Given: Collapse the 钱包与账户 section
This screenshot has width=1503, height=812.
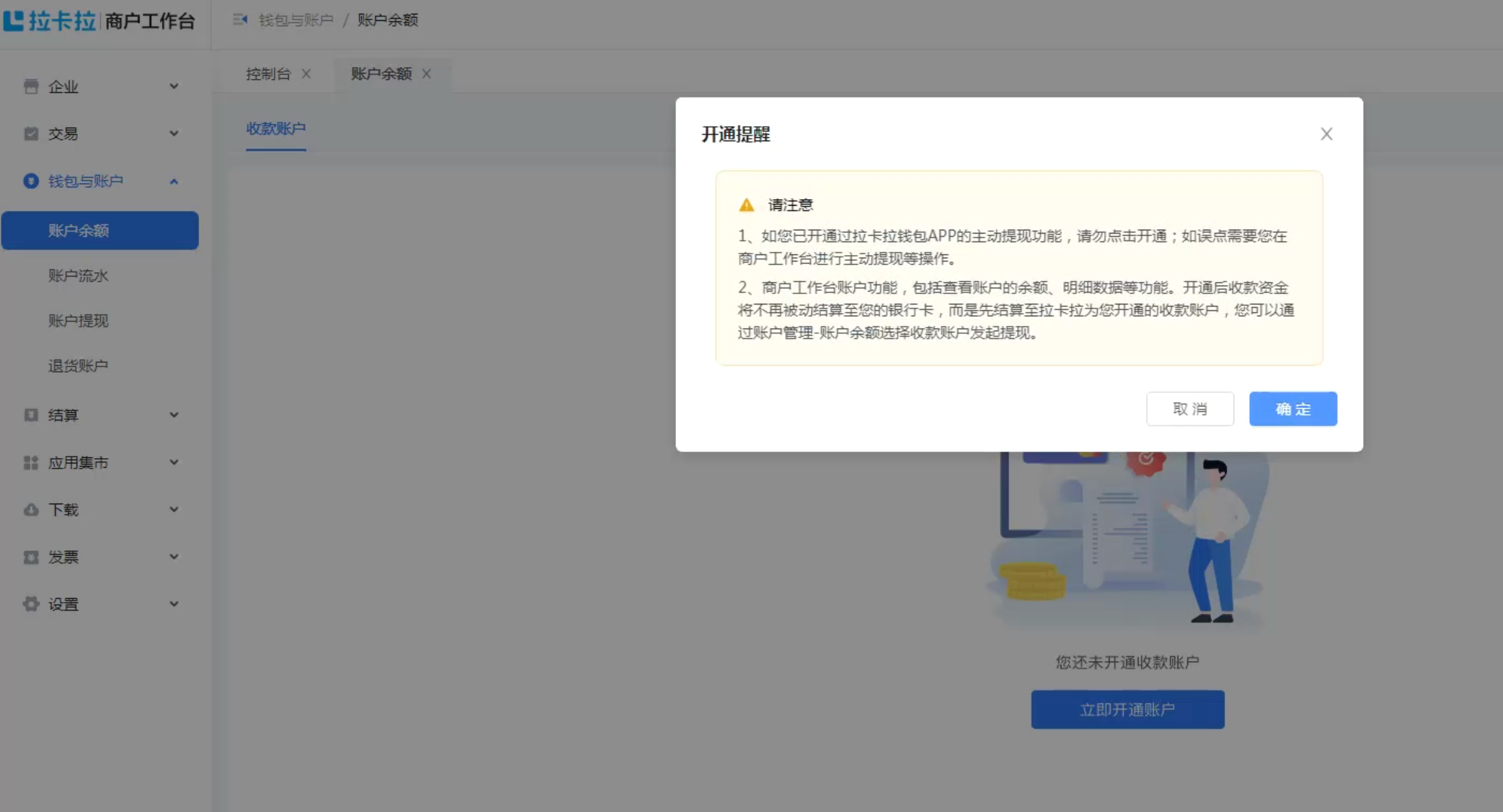Looking at the screenshot, I should [x=173, y=181].
